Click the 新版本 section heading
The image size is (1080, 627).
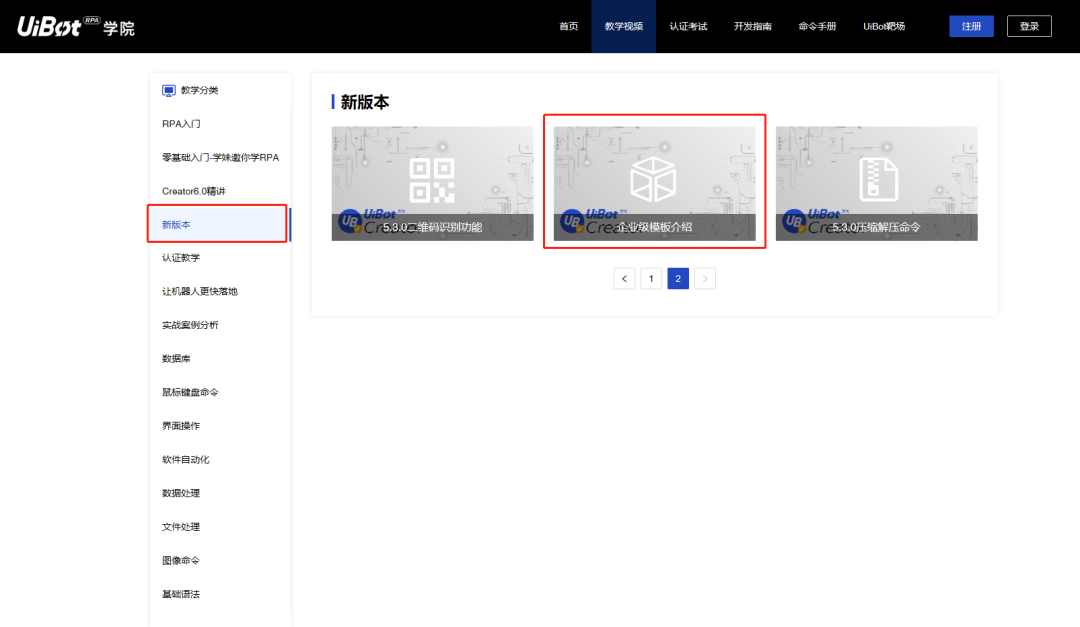click(365, 102)
